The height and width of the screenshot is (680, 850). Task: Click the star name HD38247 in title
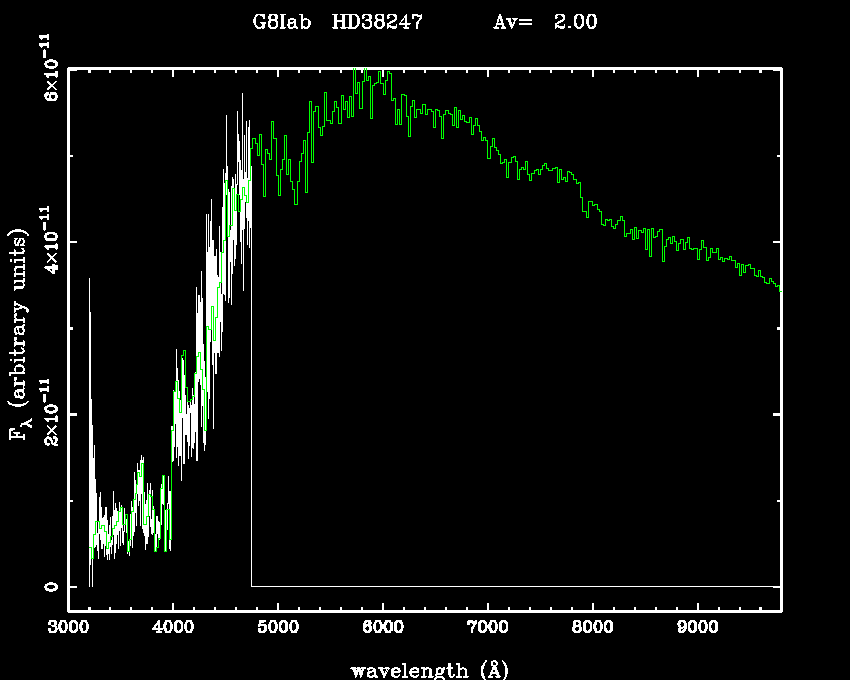click(378, 22)
